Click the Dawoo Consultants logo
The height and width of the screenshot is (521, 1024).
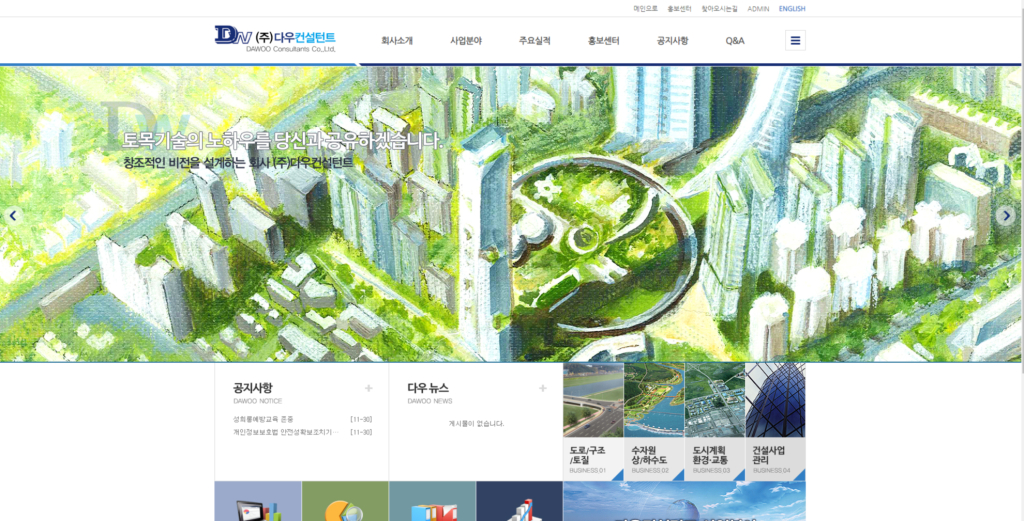tap(275, 39)
